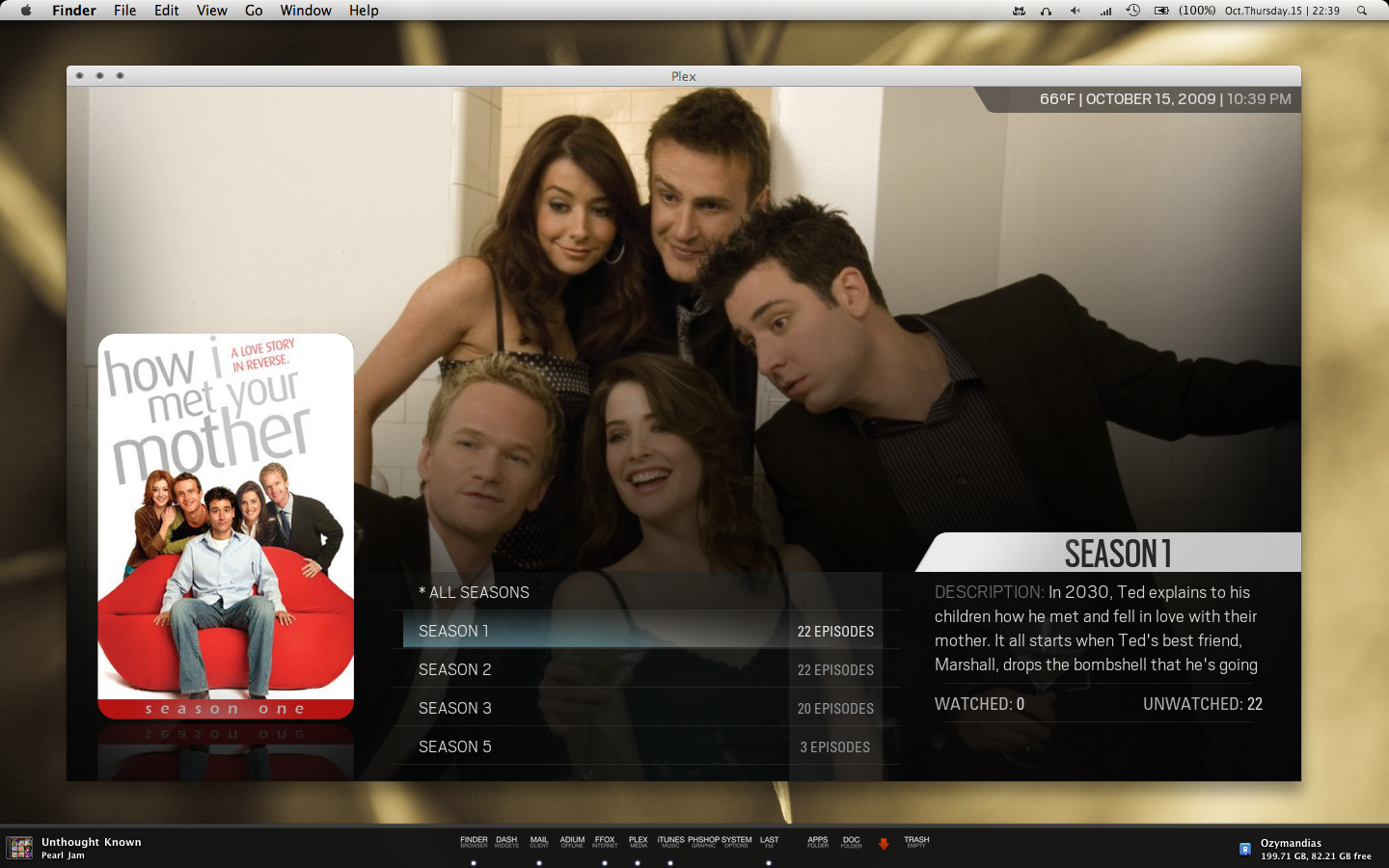
Task: Open the Apple menu
Action: 26,11
